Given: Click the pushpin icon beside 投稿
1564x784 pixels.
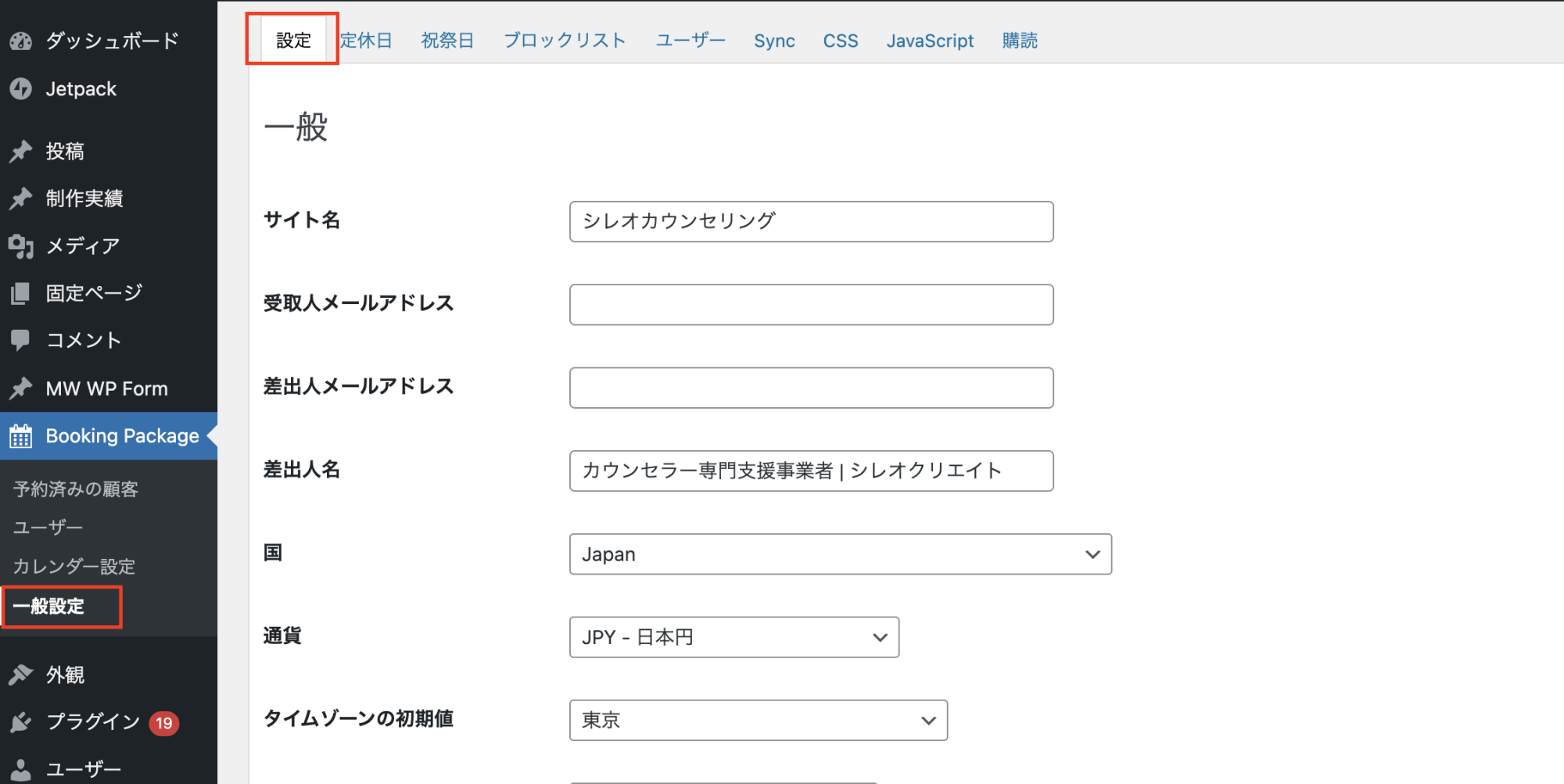Looking at the screenshot, I should (21, 151).
